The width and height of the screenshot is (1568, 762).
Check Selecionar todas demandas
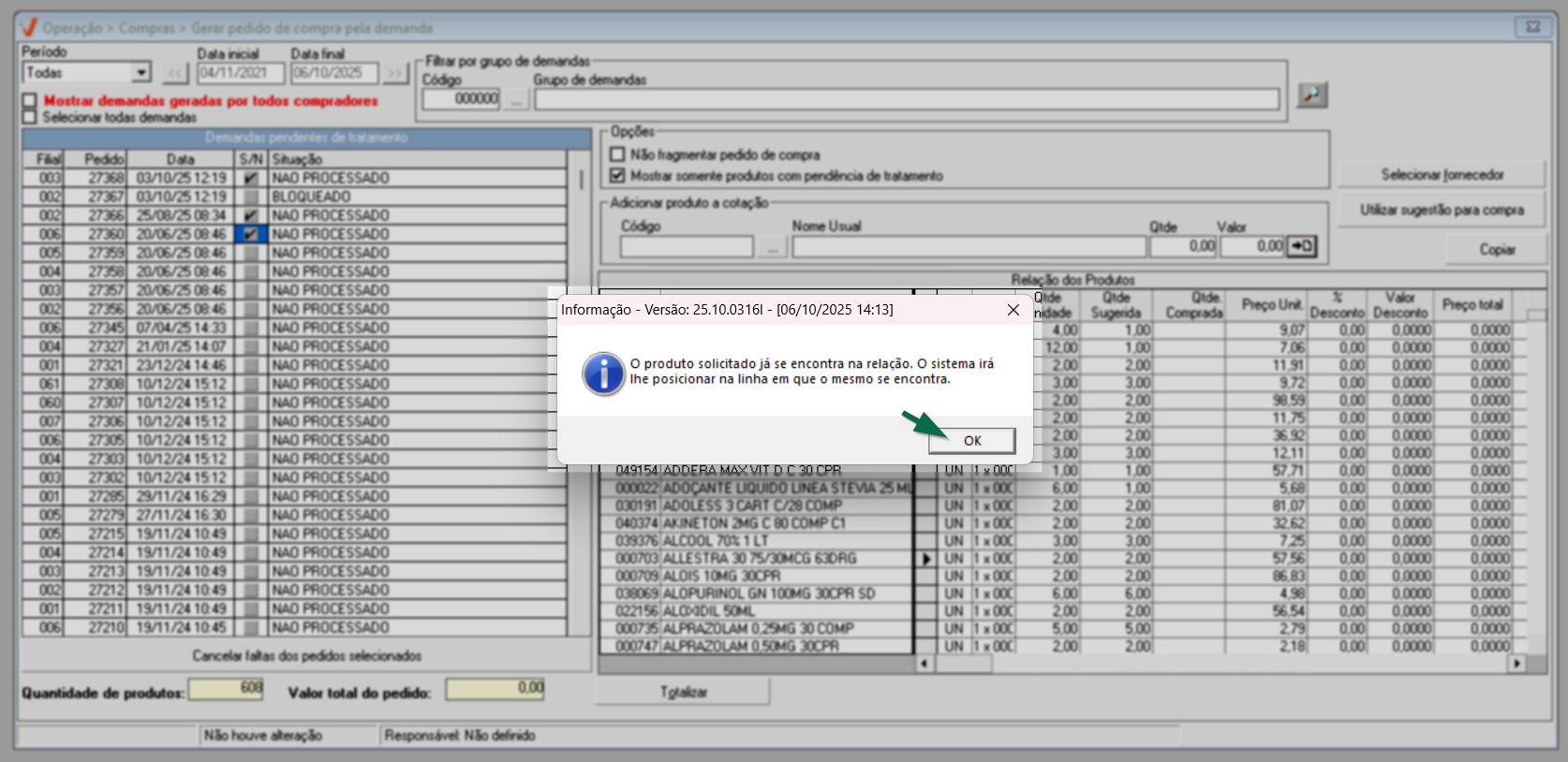tap(30, 117)
